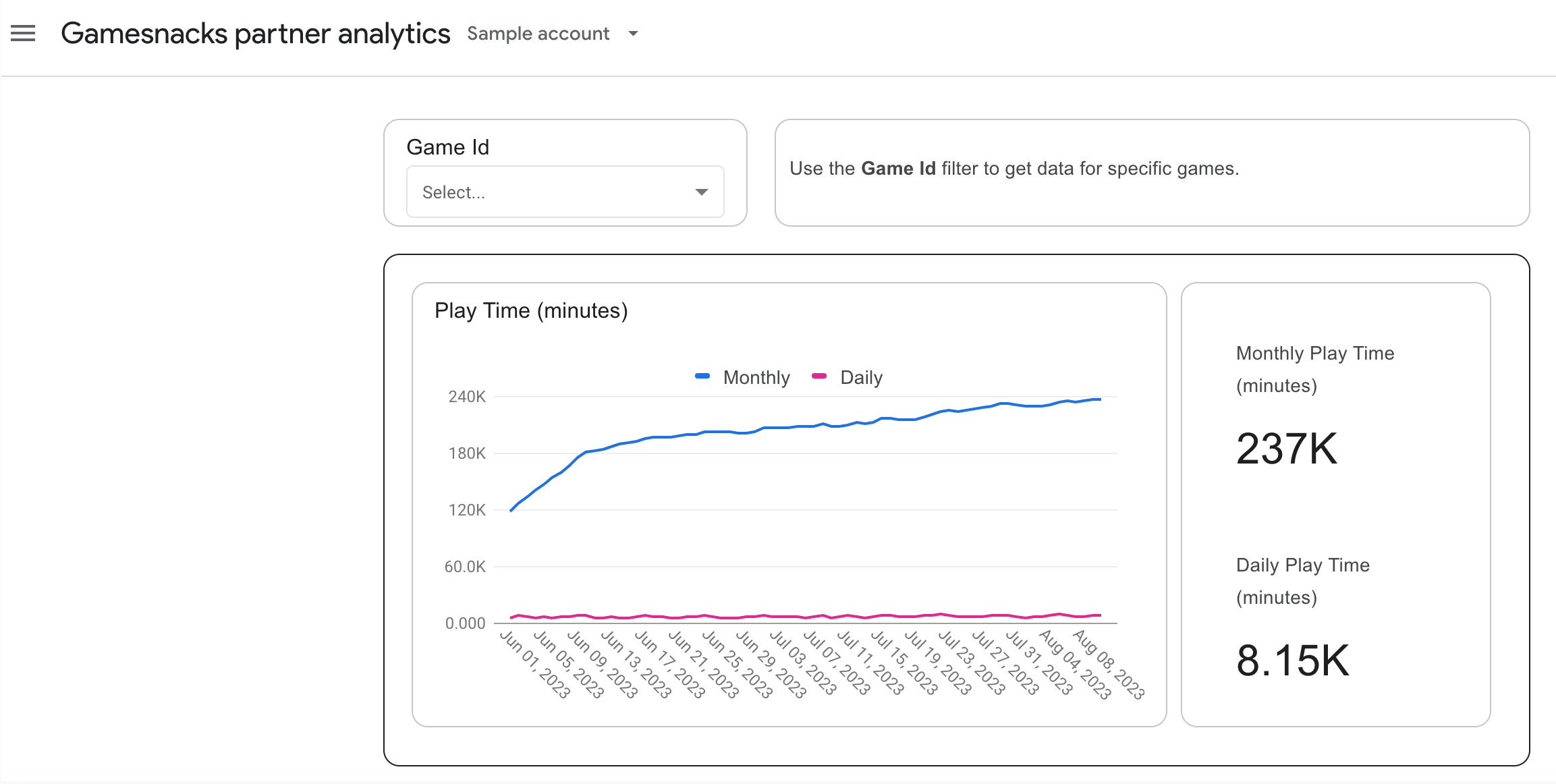Click the 237K monthly value
The width and height of the screenshot is (1556, 784).
pyautogui.click(x=1286, y=449)
